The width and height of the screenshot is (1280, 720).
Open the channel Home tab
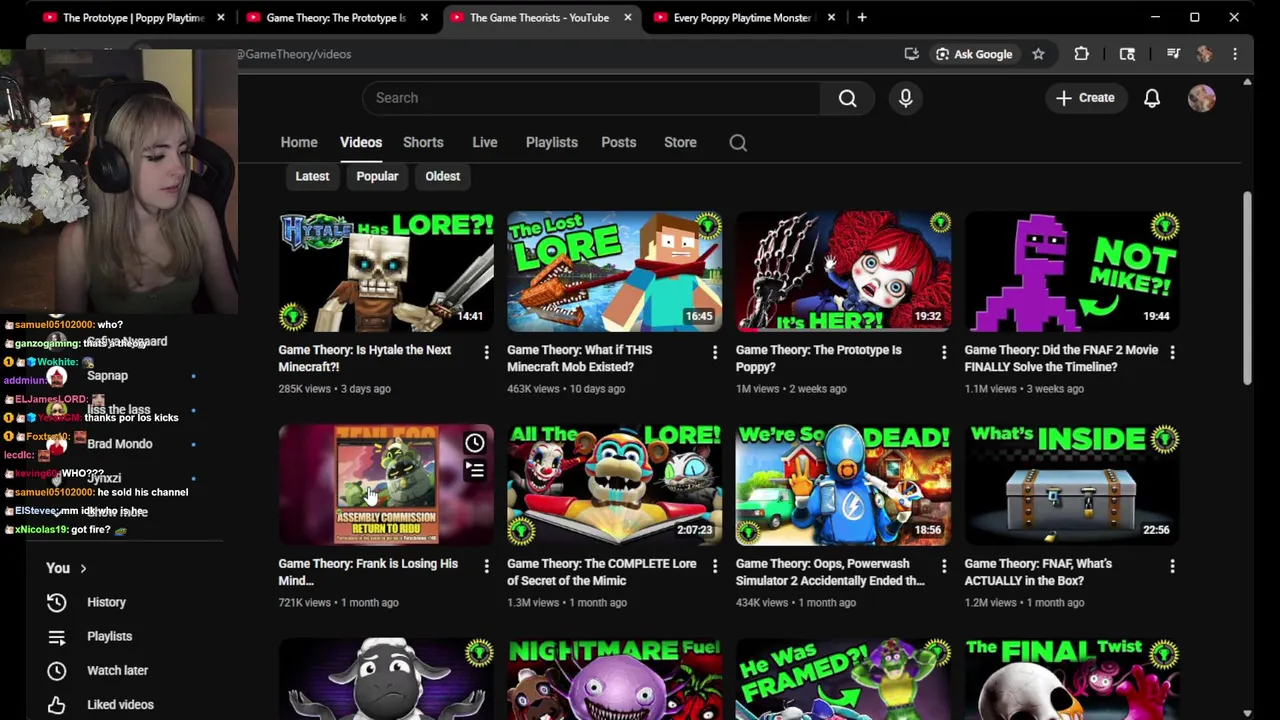(x=299, y=143)
